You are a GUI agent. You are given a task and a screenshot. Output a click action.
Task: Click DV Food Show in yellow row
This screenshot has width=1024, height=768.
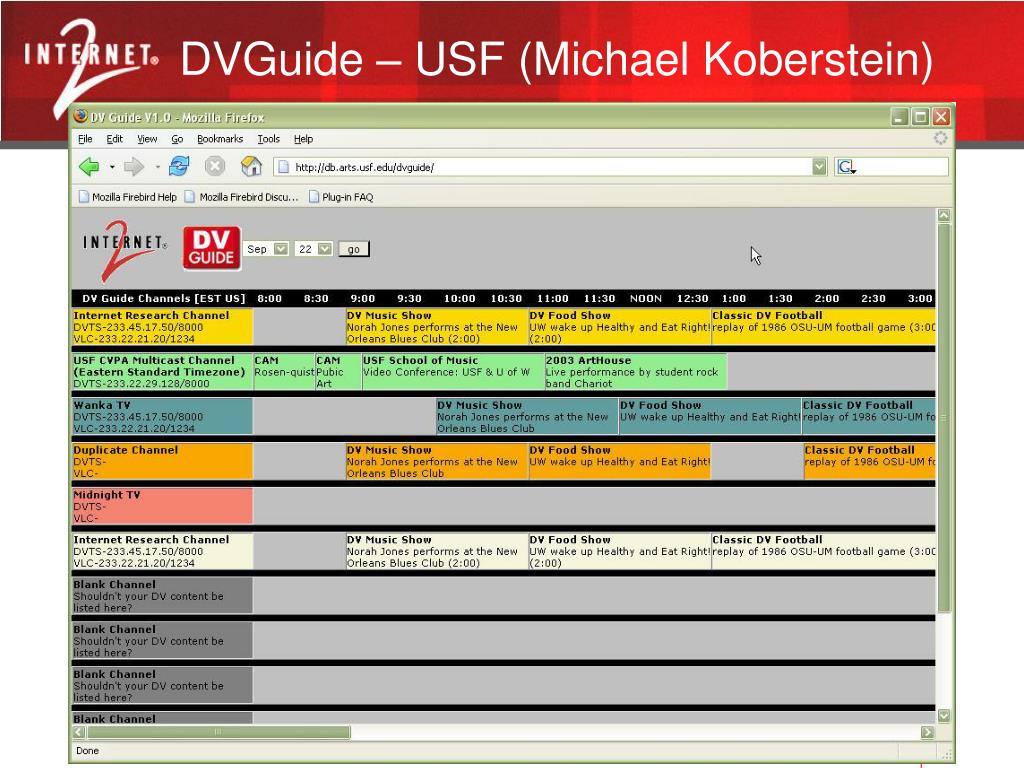[619, 327]
